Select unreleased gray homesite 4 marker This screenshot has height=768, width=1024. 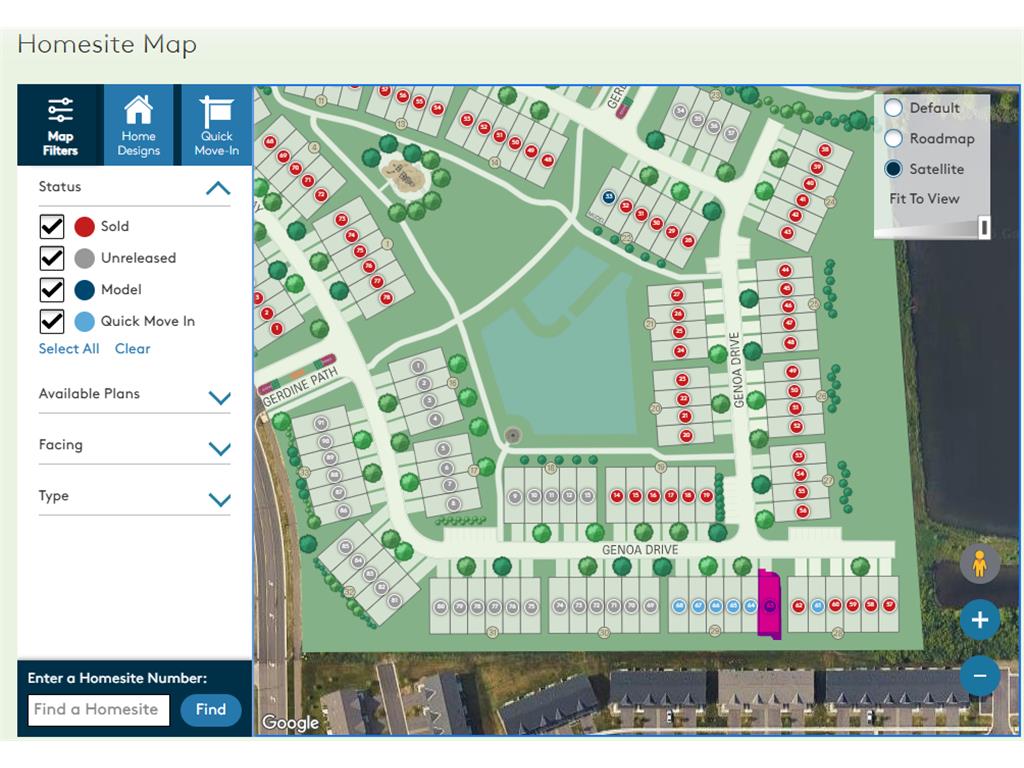pos(435,419)
